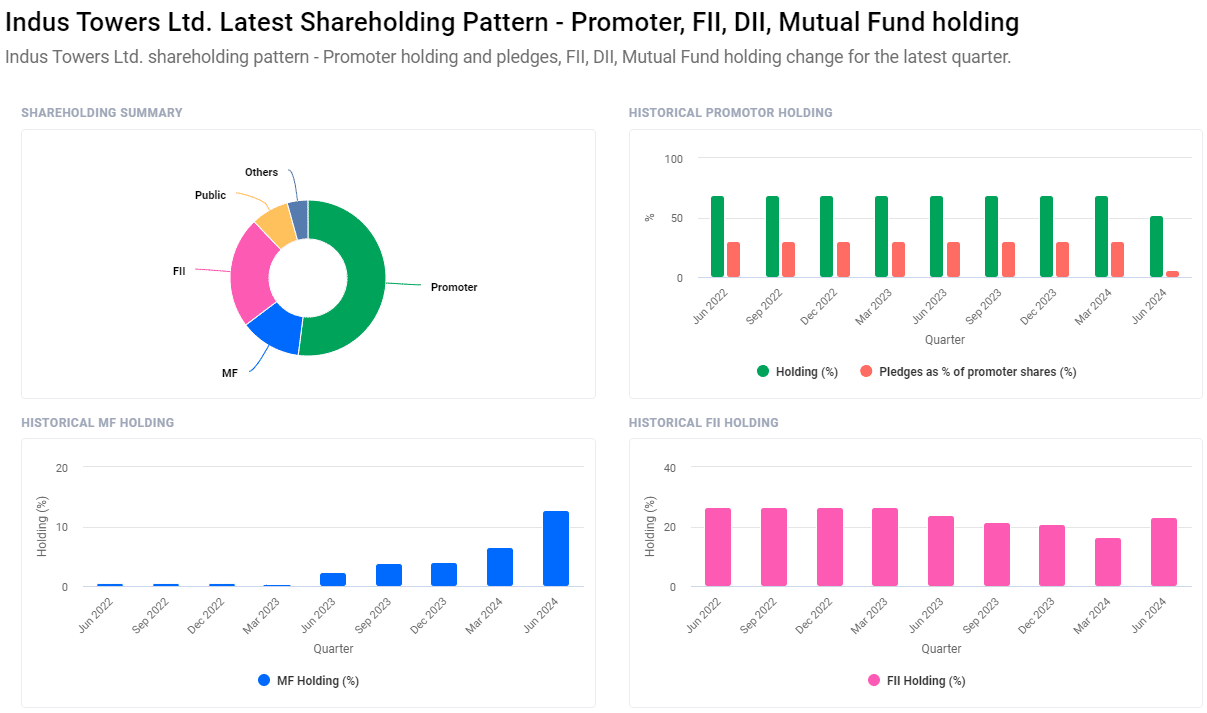1207x713 pixels.
Task: Select the Others donut slice
Action: click(x=298, y=218)
